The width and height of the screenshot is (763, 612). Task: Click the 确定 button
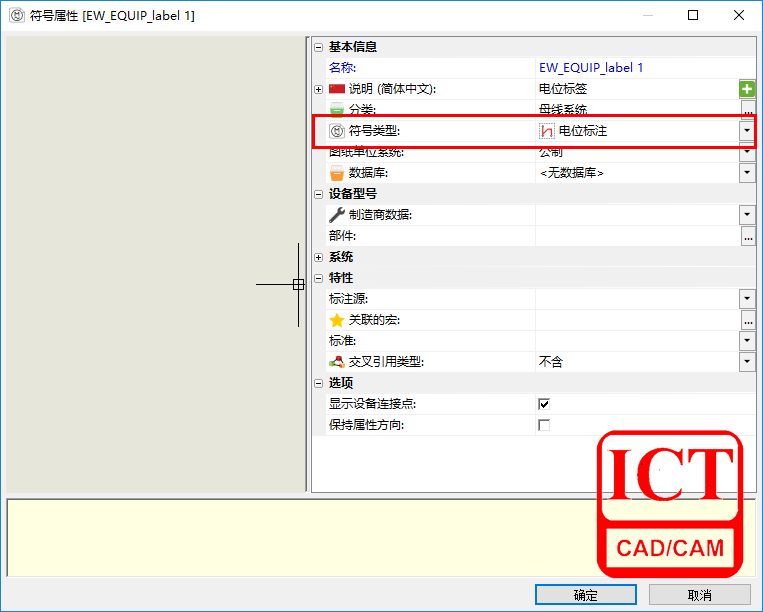[585, 595]
